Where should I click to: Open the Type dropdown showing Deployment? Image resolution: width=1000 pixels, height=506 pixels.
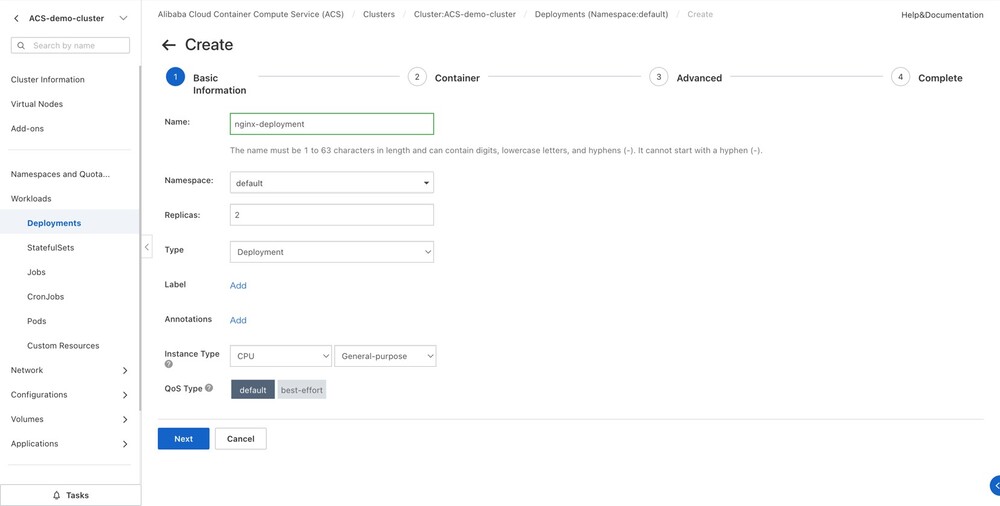331,252
